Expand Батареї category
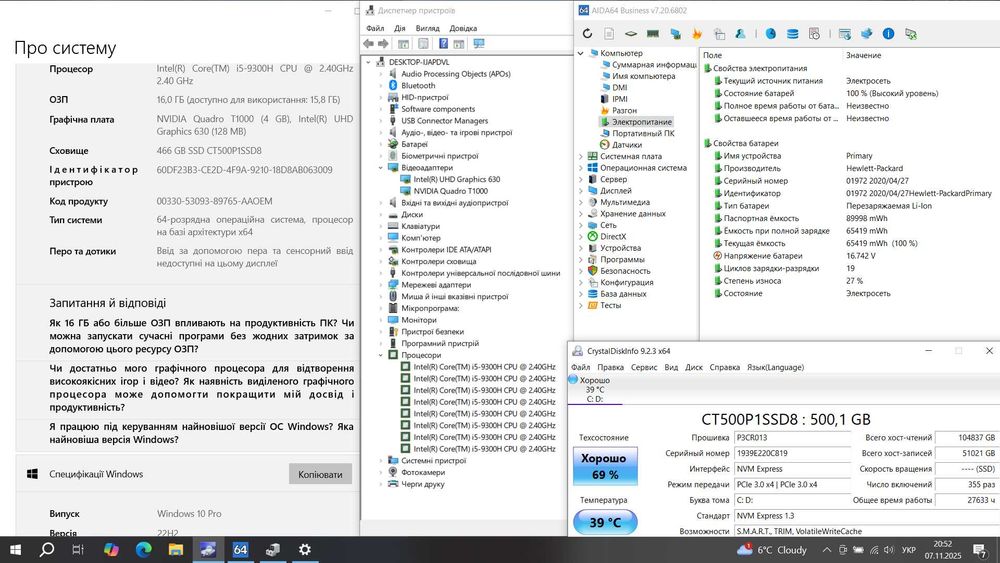Screen dimensions: 1000x563 381,144
